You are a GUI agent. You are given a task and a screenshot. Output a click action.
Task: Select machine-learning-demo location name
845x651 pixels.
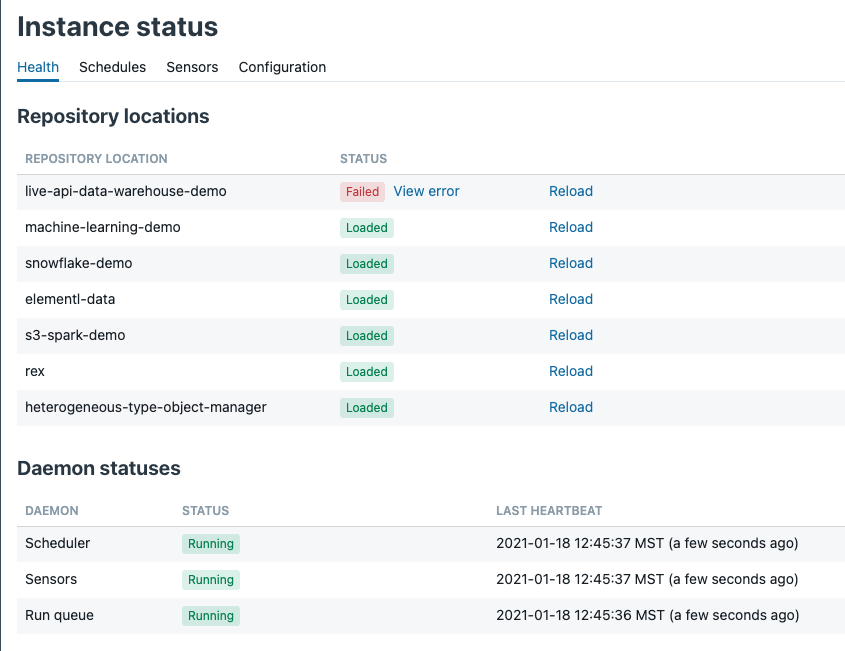tap(103, 227)
